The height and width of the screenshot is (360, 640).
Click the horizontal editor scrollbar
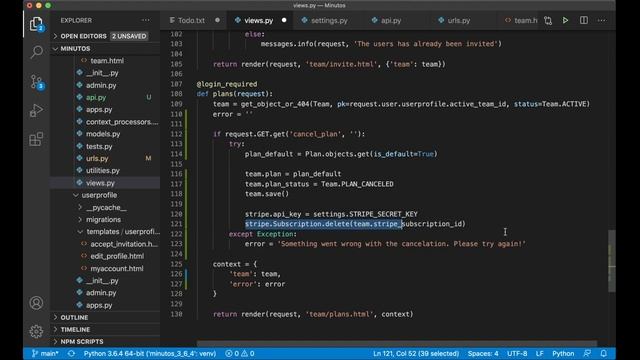coord(397,344)
